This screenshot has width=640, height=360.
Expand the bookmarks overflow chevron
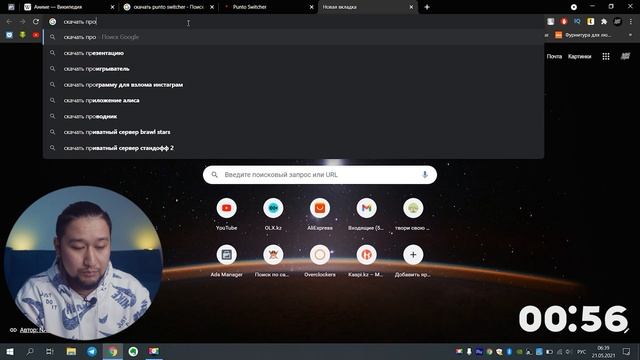click(x=631, y=35)
